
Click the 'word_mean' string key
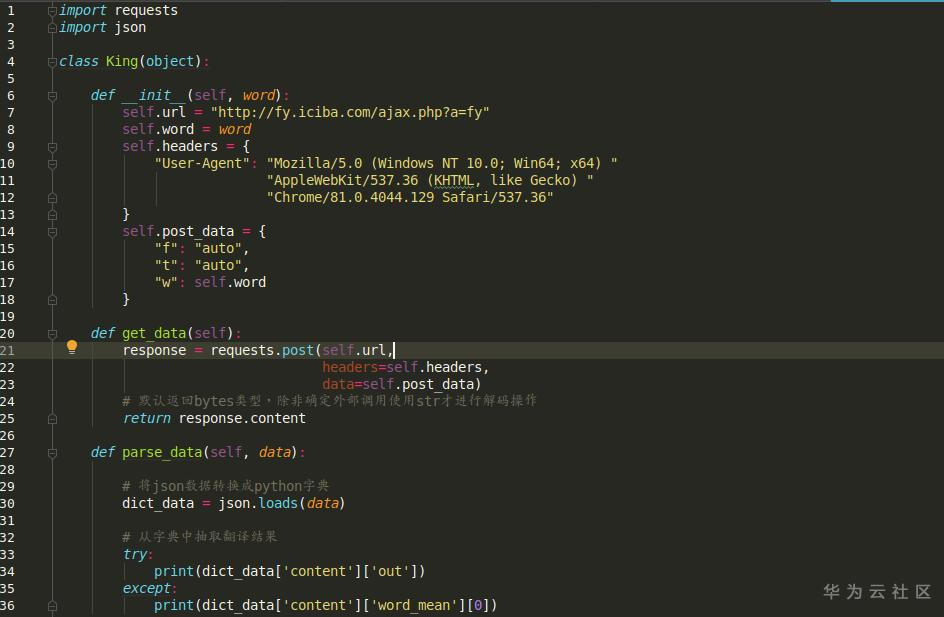pyautogui.click(x=414, y=605)
